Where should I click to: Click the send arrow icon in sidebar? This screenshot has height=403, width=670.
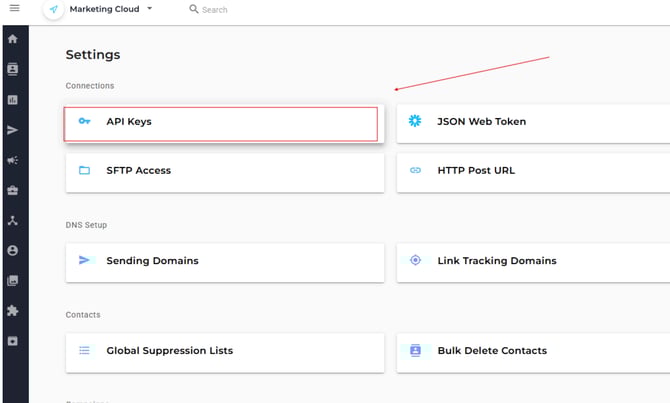coord(13,130)
